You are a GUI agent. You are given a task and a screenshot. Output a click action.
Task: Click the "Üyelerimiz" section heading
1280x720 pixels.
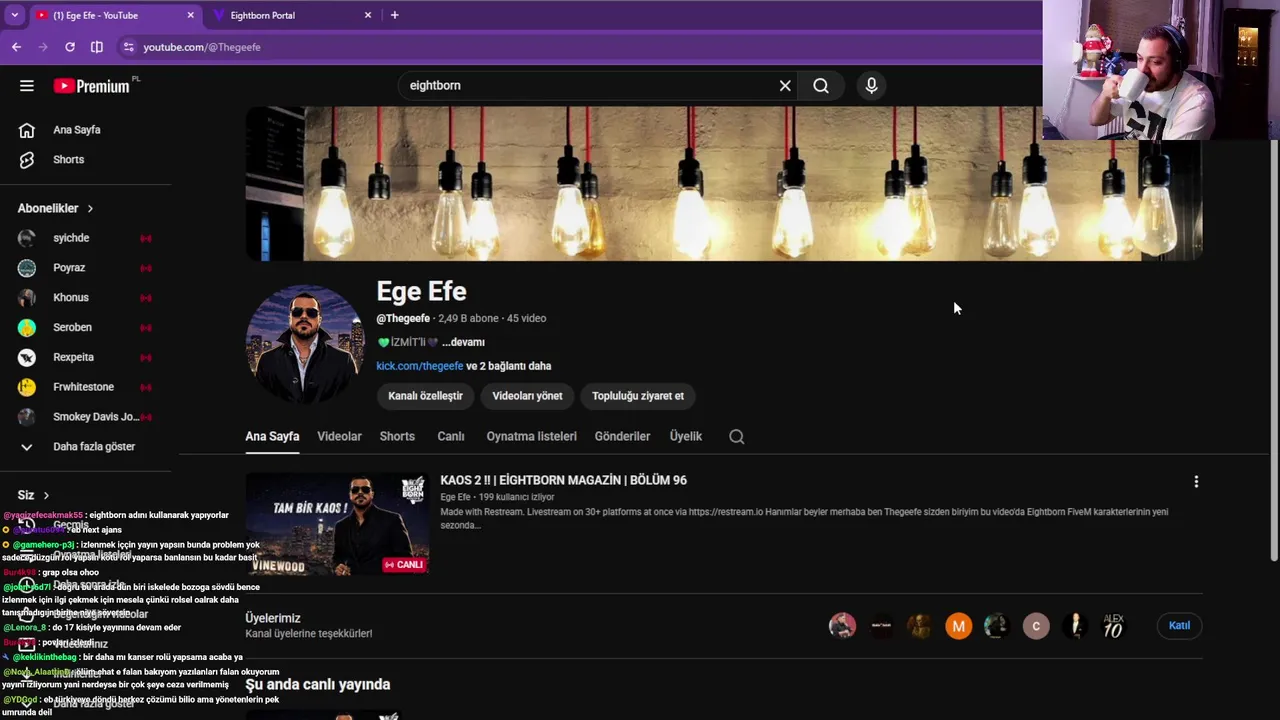point(273,619)
